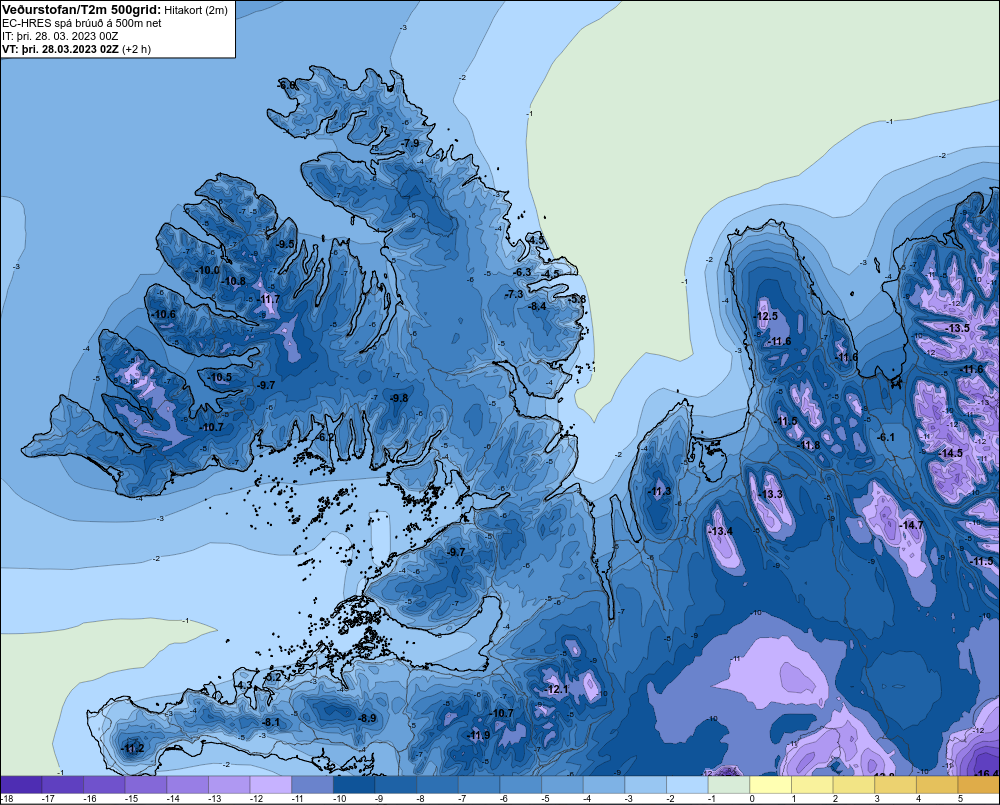Click the -11.8 temperature label on the map

(x=809, y=445)
